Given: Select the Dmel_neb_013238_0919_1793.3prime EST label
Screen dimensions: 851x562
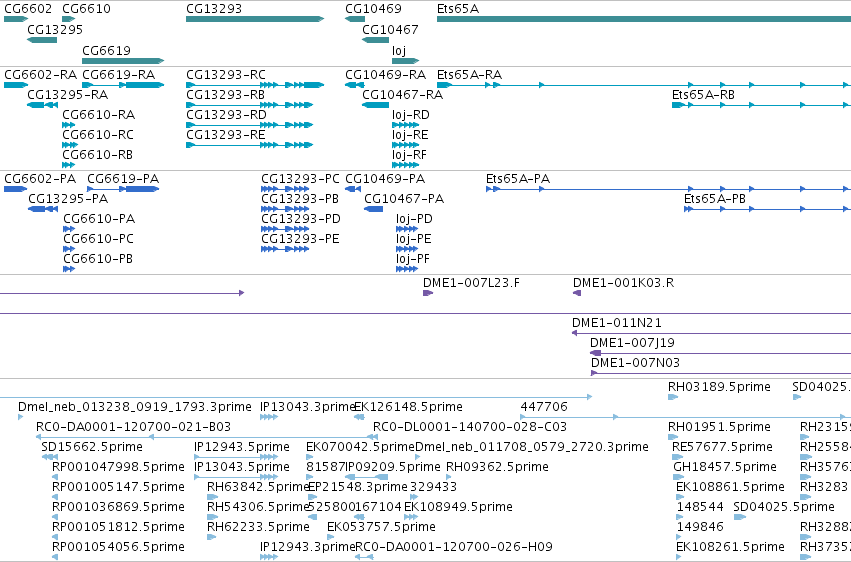Looking at the screenshot, I should [x=135, y=407].
